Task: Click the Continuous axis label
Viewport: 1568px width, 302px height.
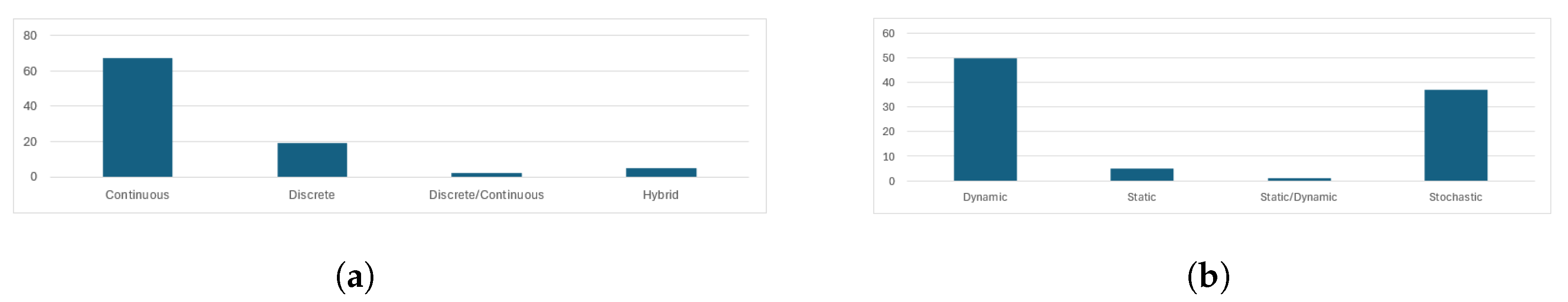Action: click(x=137, y=195)
